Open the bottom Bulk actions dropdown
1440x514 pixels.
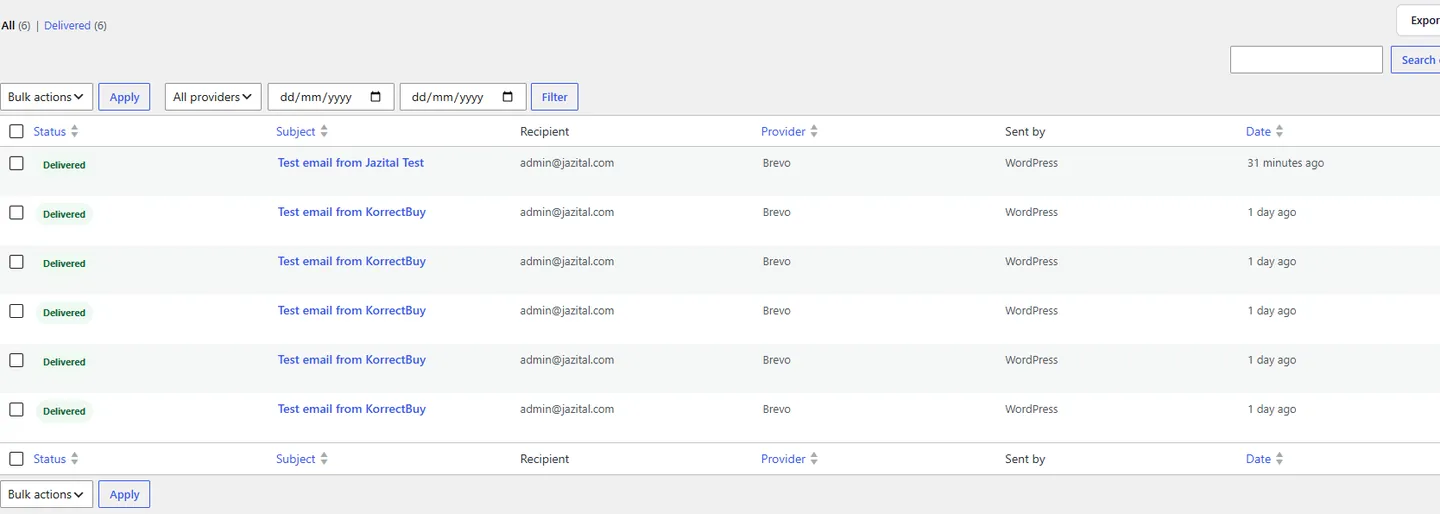47,494
